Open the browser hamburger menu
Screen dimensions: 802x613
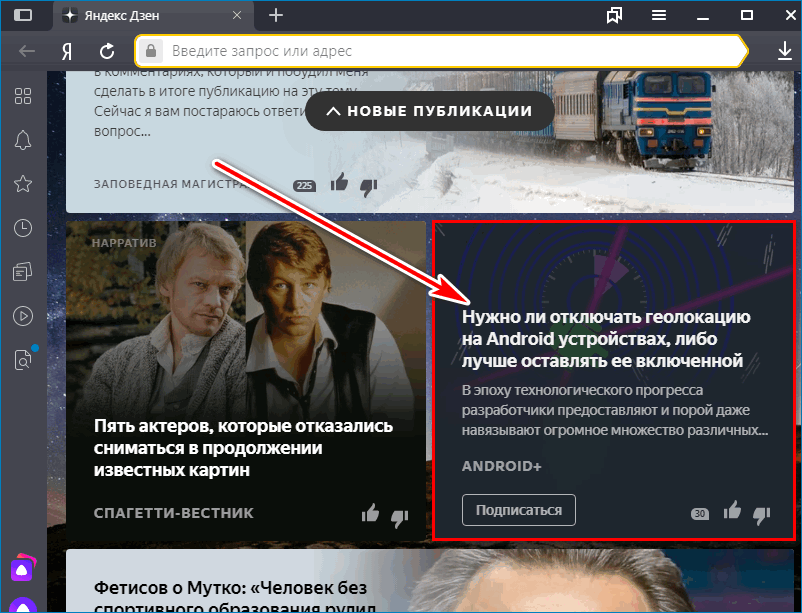click(x=658, y=16)
